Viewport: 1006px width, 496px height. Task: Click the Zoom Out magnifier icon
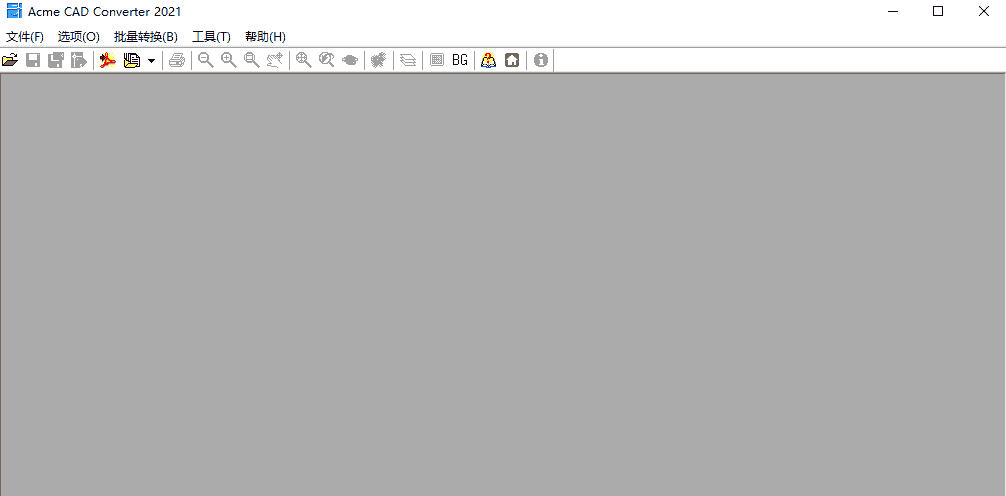[x=205, y=60]
